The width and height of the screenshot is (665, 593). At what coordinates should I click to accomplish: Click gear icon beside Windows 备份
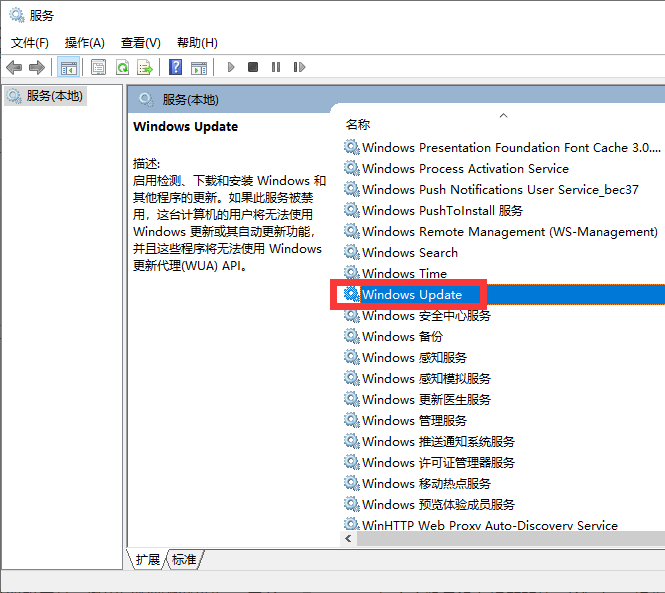click(352, 336)
